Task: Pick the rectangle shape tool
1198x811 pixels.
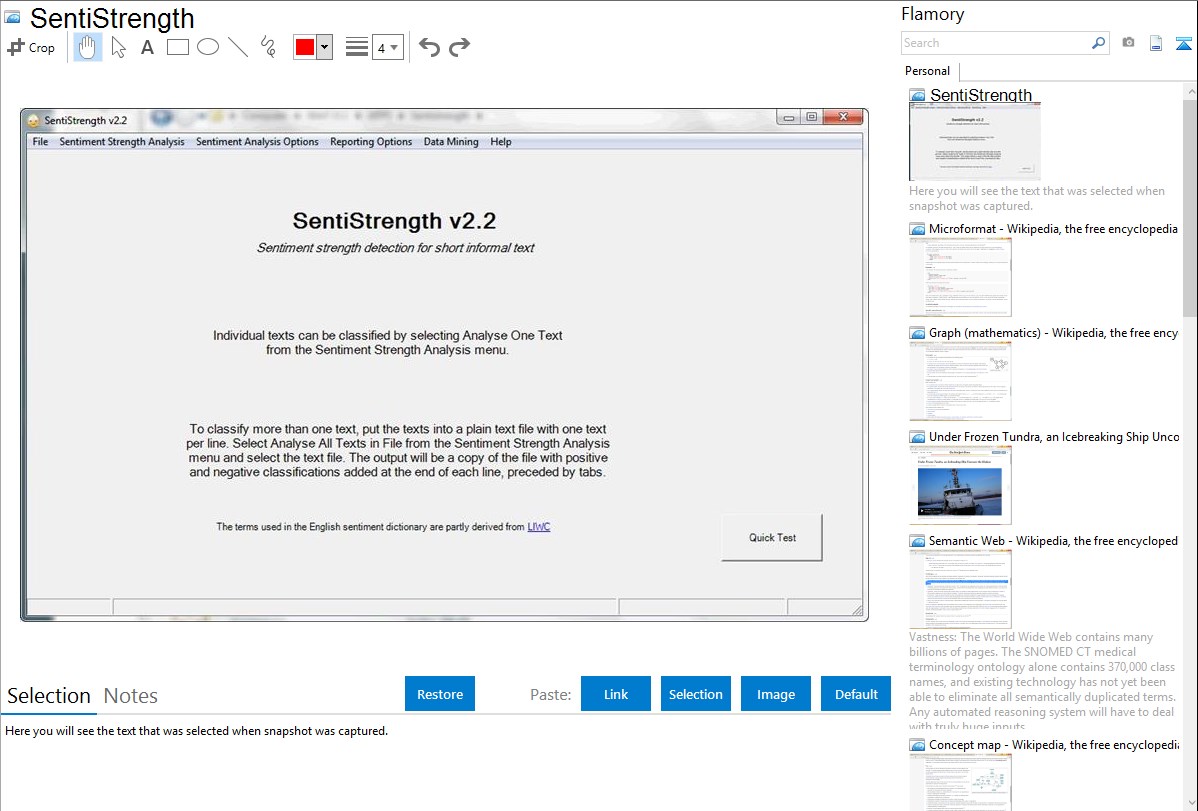Action: point(178,47)
